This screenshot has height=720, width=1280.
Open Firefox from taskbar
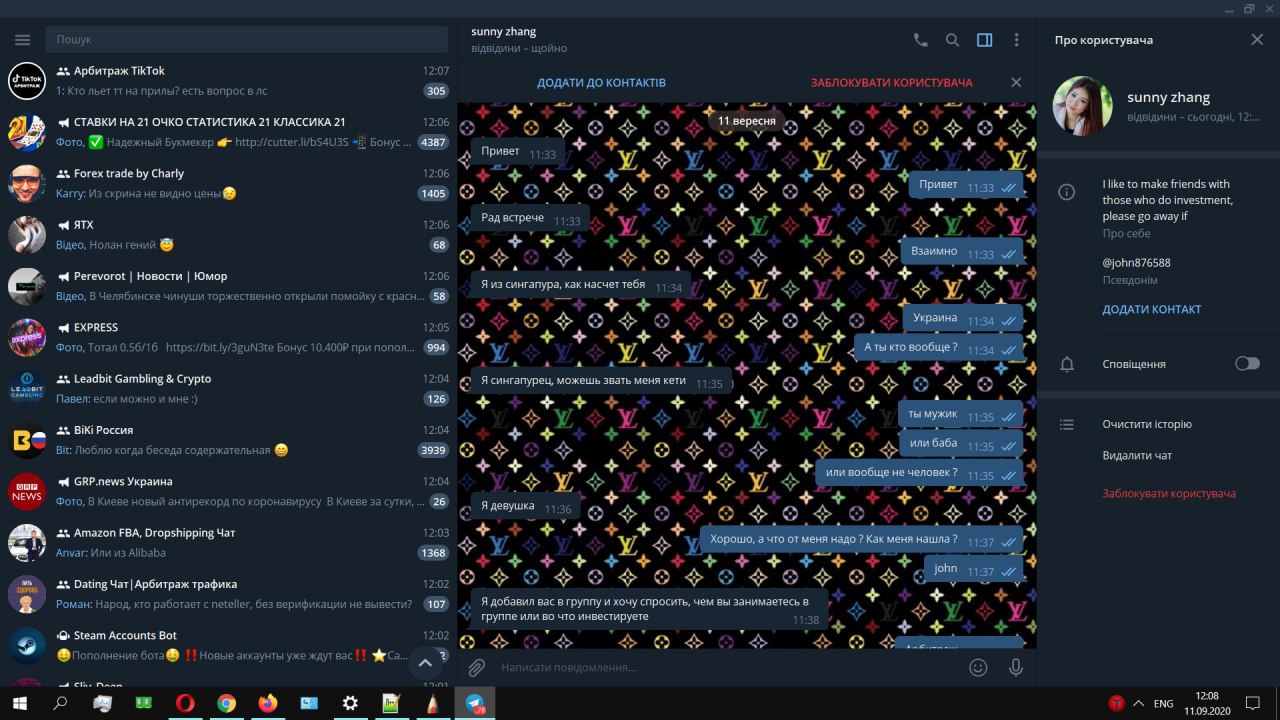[267, 703]
